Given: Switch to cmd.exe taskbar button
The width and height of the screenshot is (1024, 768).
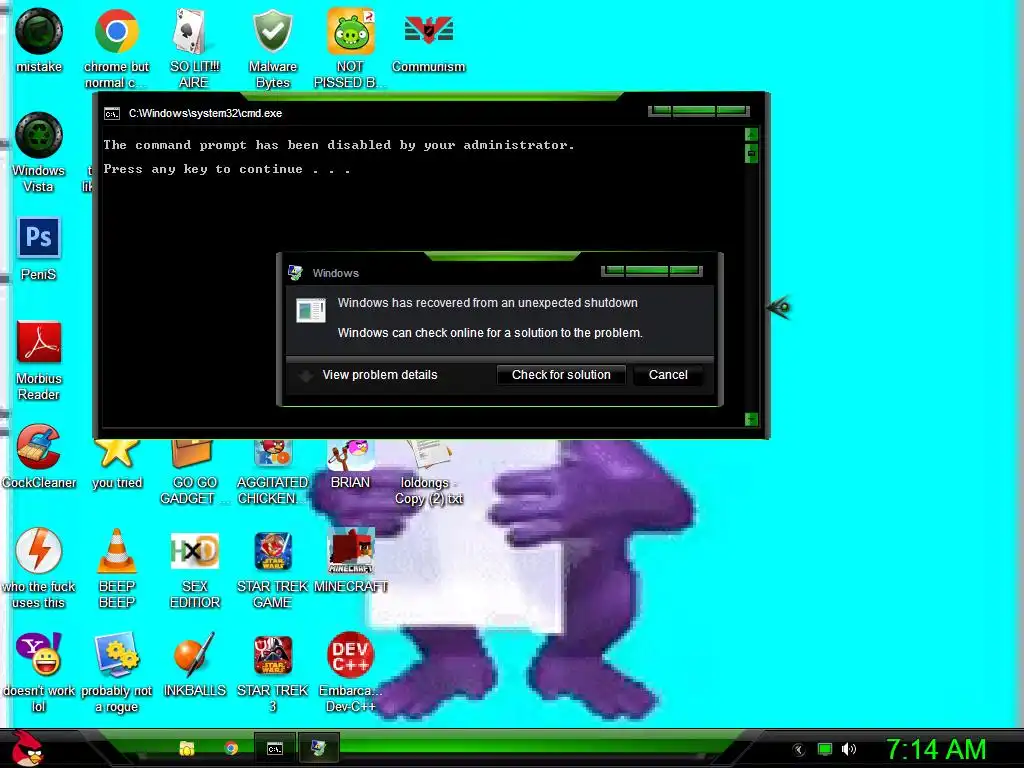Looking at the screenshot, I should tap(274, 748).
